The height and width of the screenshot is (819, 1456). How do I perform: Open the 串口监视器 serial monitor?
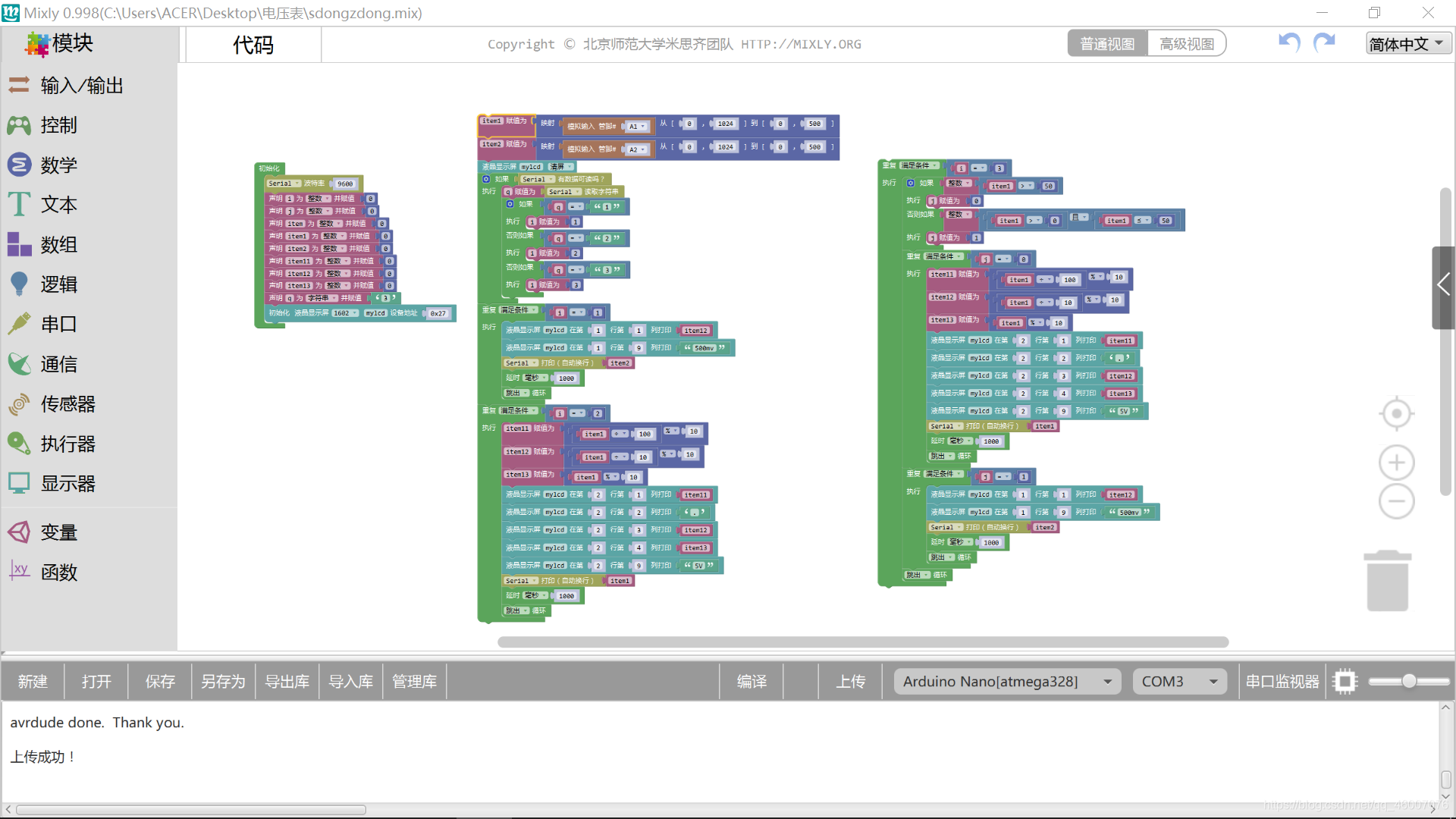point(1282,681)
